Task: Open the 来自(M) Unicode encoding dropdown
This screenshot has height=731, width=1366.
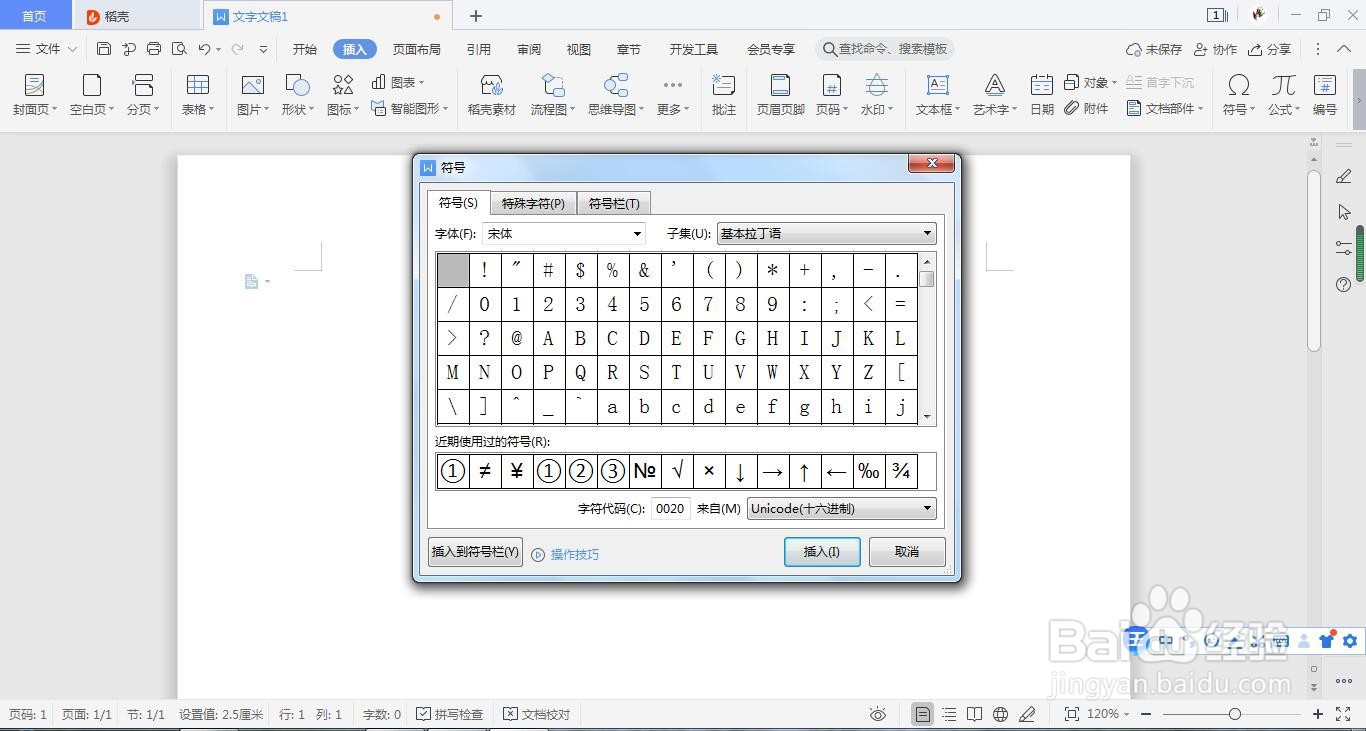Action: coord(925,508)
